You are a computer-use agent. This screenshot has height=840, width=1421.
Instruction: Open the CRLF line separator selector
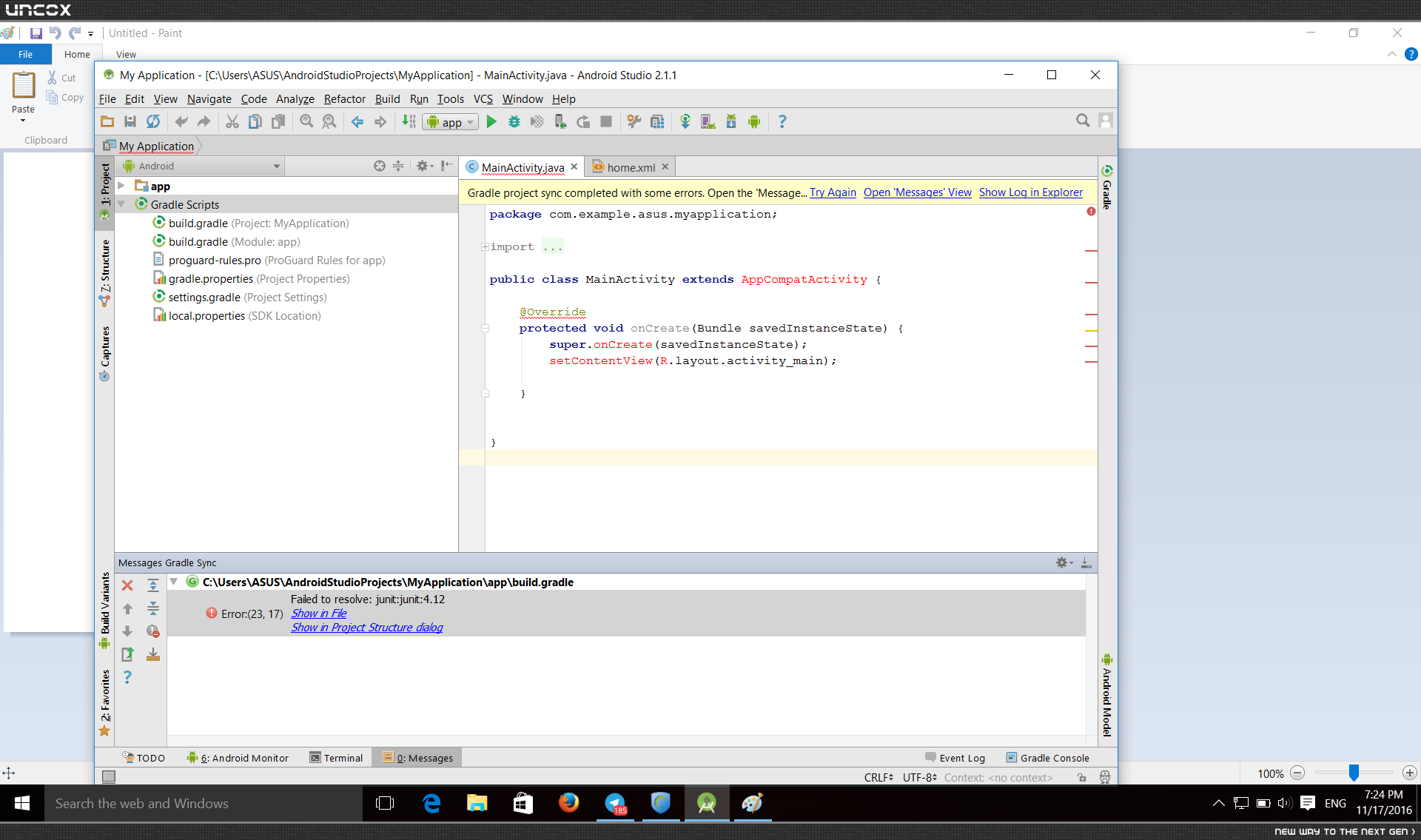pos(879,777)
